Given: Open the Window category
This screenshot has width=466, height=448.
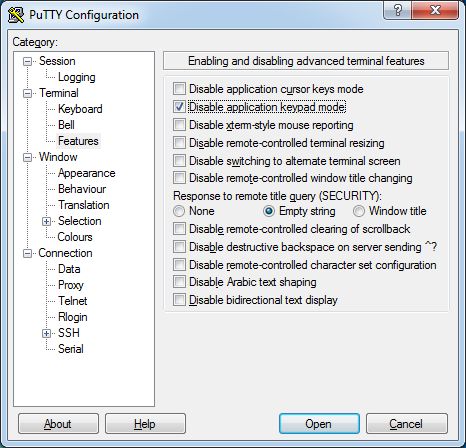Looking at the screenshot, I should coord(58,157).
